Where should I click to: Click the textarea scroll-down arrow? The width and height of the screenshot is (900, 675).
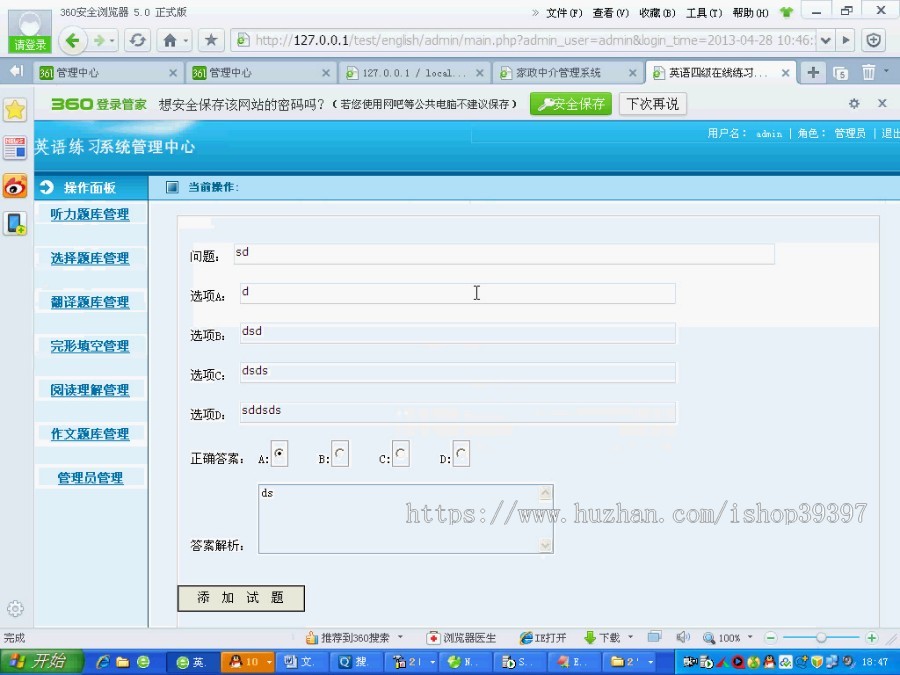545,545
